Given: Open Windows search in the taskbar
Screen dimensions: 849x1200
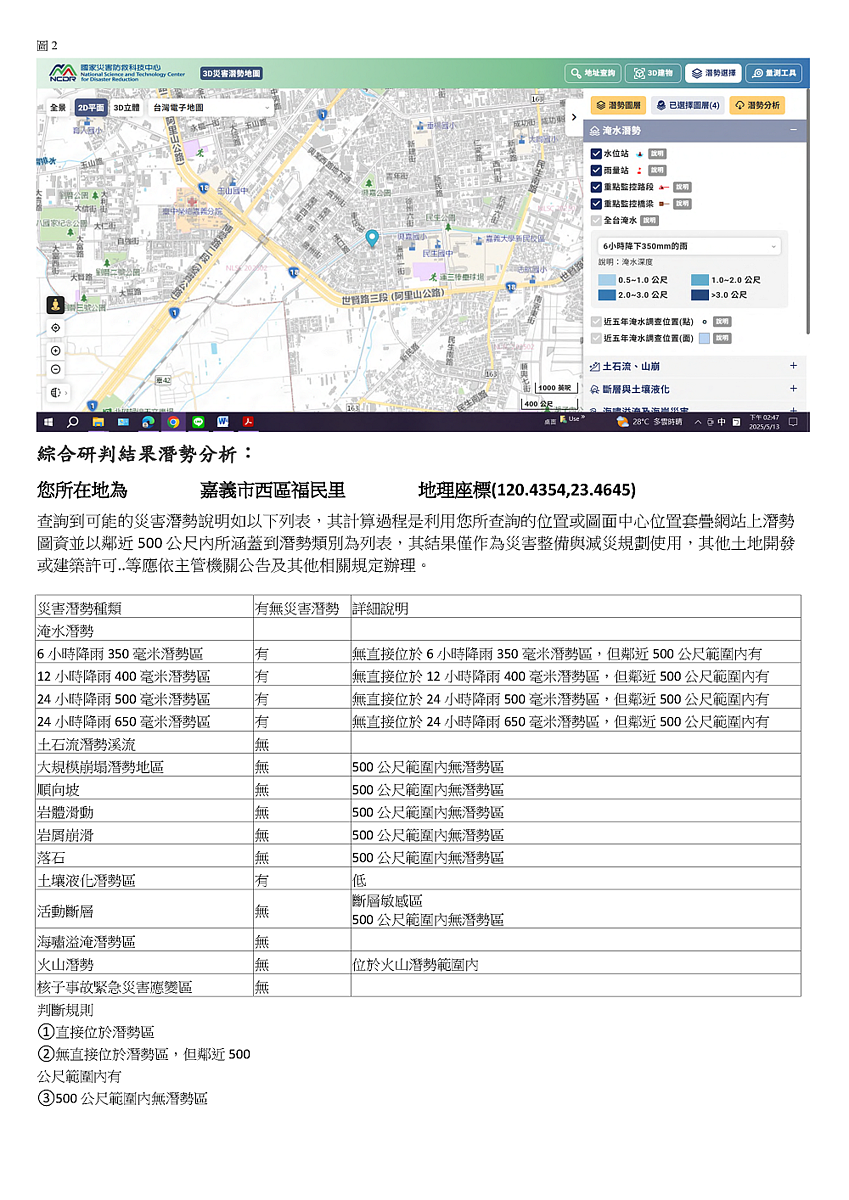Looking at the screenshot, I should [73, 421].
